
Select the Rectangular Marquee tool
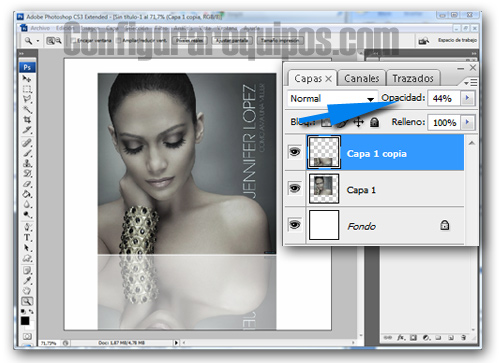coord(27,89)
